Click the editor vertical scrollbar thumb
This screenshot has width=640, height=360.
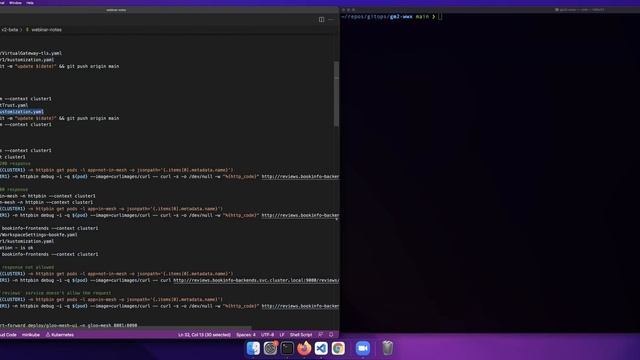coord(336,94)
